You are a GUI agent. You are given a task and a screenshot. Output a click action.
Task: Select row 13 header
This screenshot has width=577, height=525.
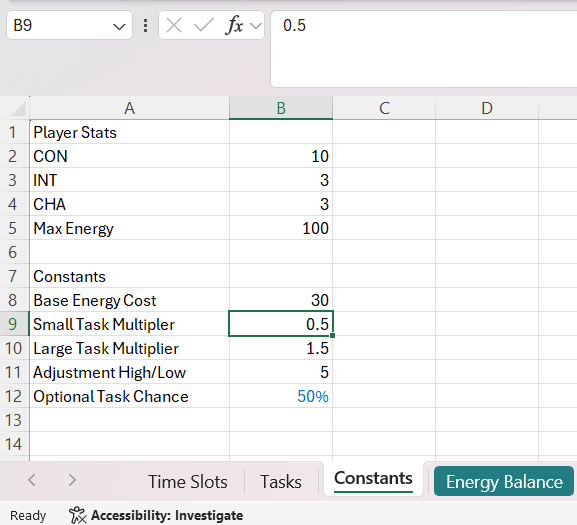[13, 420]
